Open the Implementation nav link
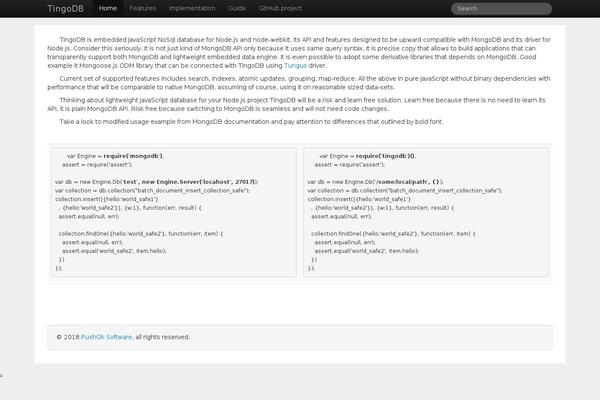600x400 pixels. click(x=192, y=8)
